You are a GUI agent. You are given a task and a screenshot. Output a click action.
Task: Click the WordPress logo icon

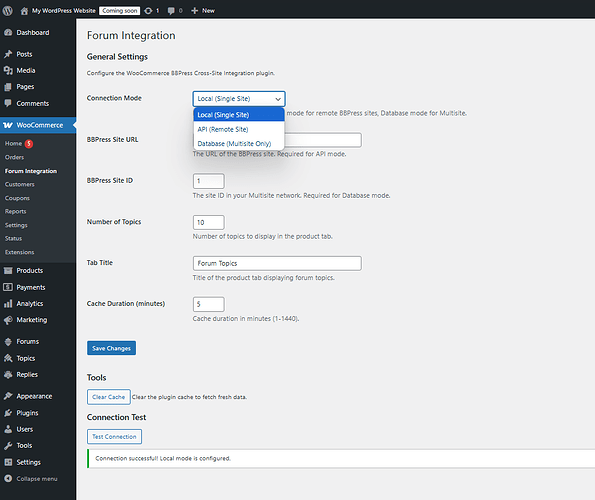click(8, 11)
